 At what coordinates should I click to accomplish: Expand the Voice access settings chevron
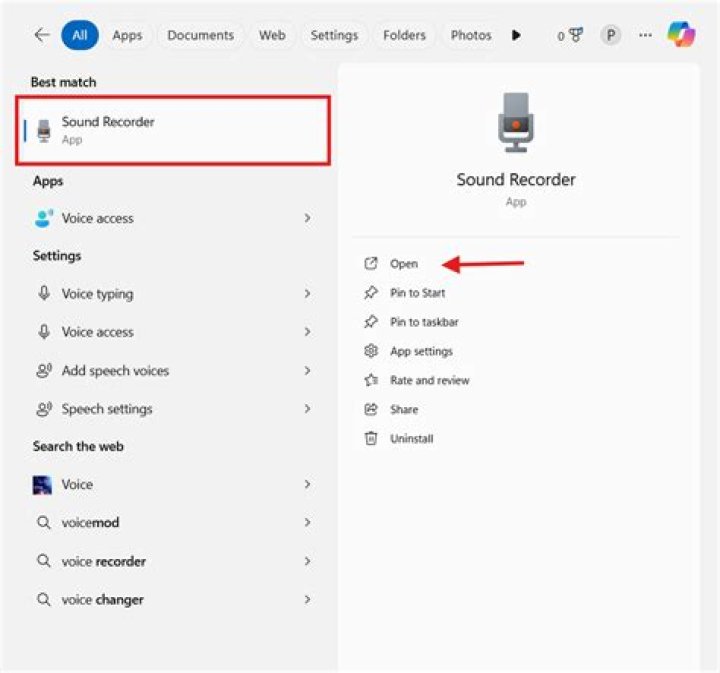pyautogui.click(x=308, y=331)
